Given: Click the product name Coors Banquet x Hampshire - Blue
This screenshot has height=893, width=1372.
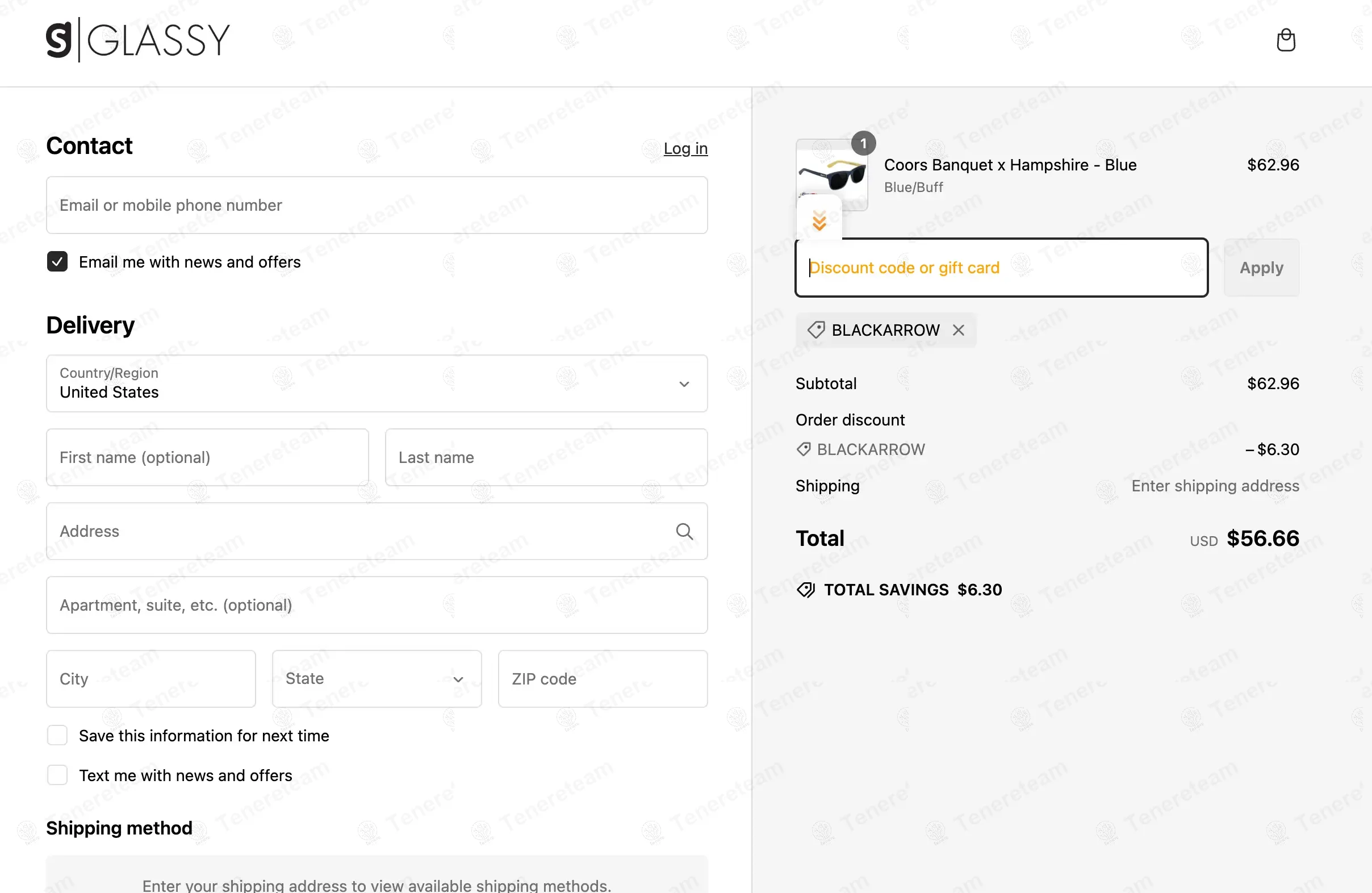Looking at the screenshot, I should [1010, 165].
